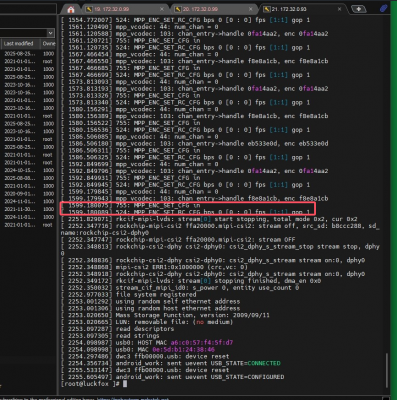Click 'mipi-csi2 ERR1:0x1000000' log line
The height and width of the screenshot is (400, 397).
pyautogui.click(x=154, y=267)
